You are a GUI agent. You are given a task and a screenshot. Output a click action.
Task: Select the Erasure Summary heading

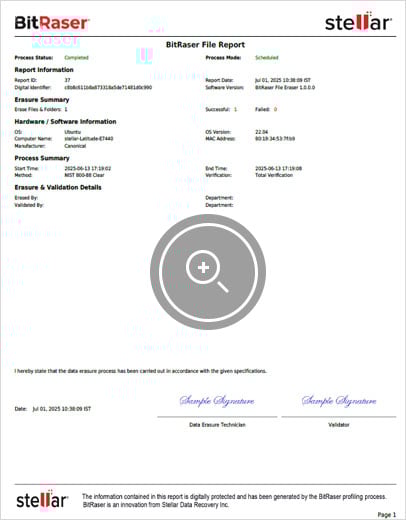coord(42,100)
